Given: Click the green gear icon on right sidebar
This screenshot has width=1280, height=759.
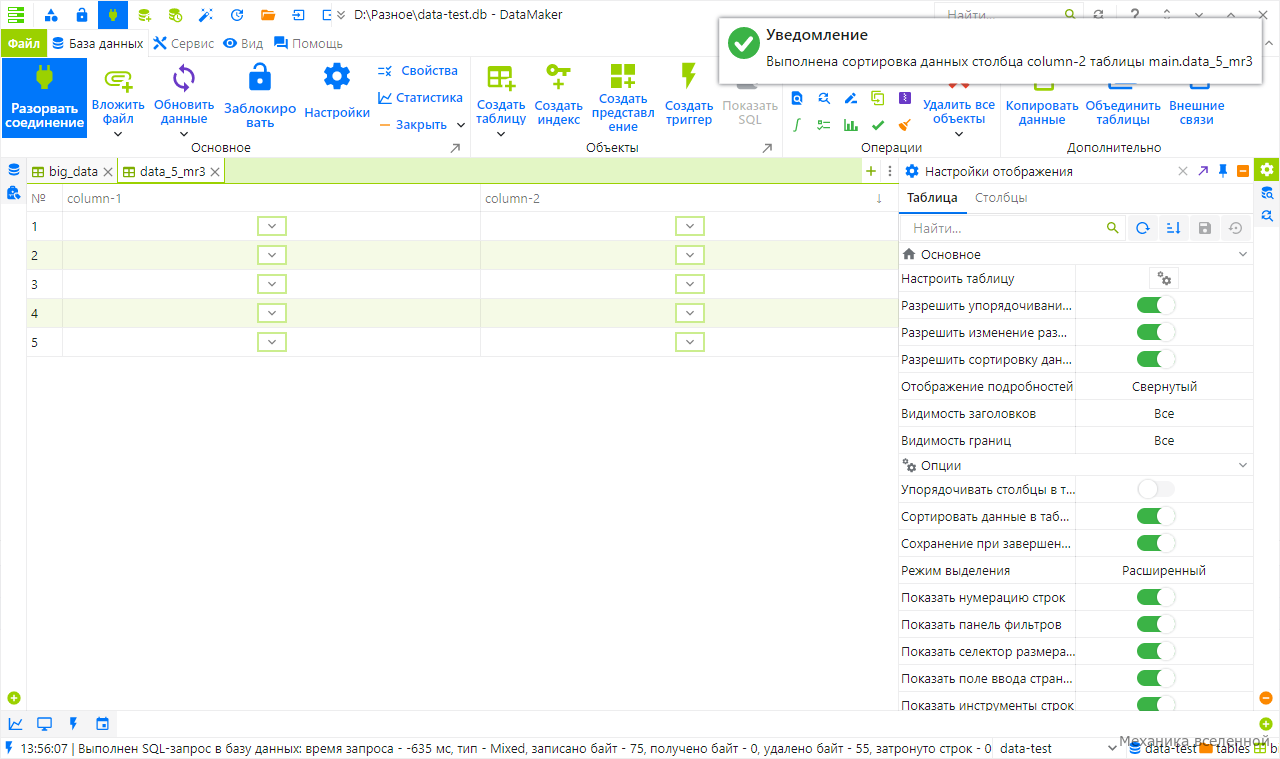Looking at the screenshot, I should click(x=1267, y=170).
